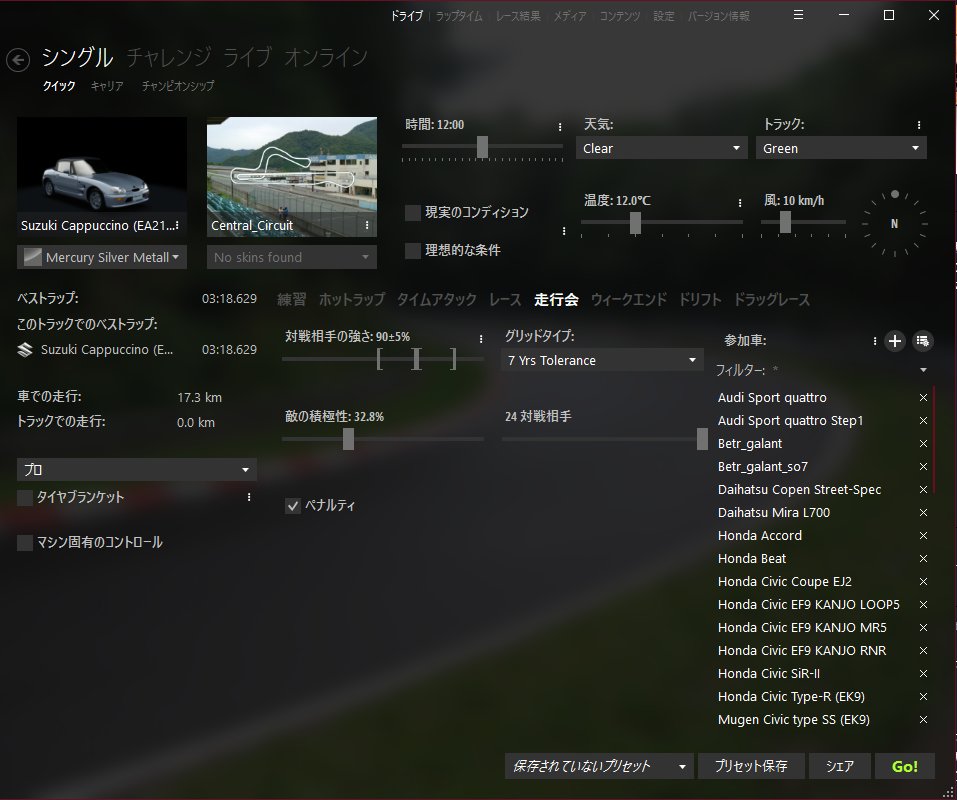Select the Suzuki Cappuccino car thumbnail
The height and width of the screenshot is (800, 957).
pyautogui.click(x=102, y=177)
